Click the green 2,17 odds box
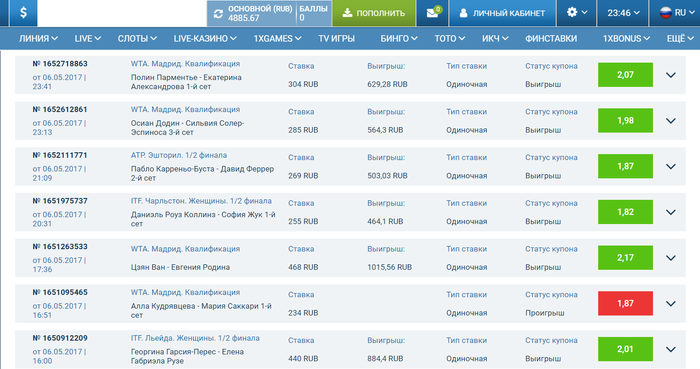The image size is (700, 369). [625, 258]
